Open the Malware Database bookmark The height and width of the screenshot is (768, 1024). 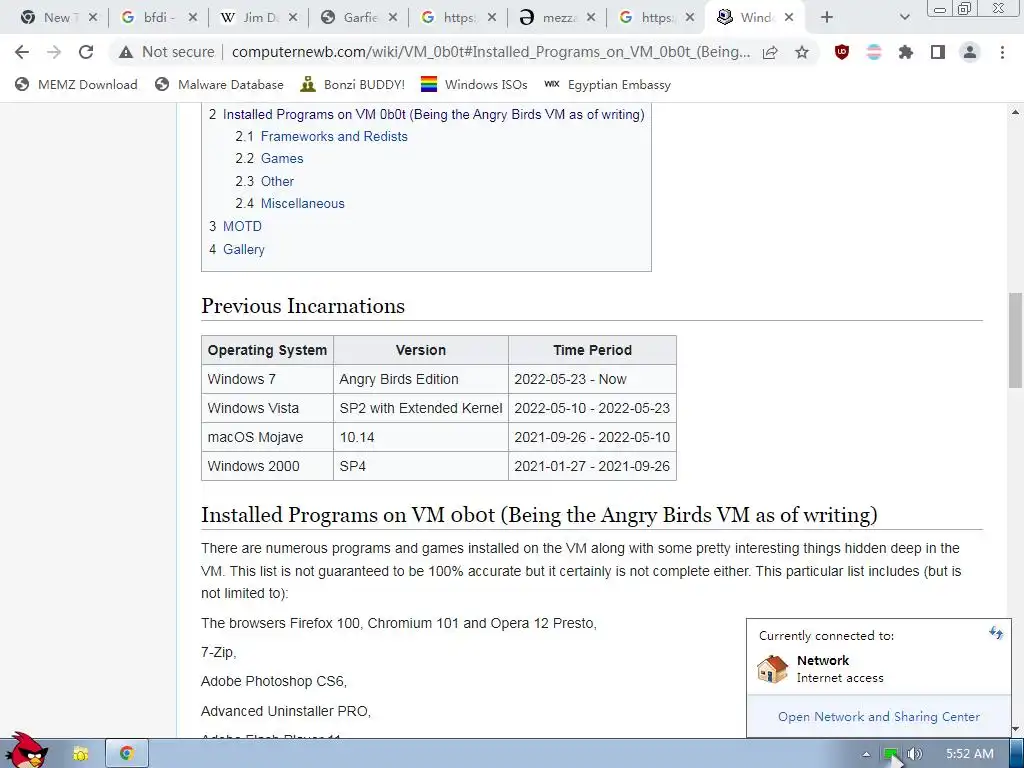click(219, 85)
